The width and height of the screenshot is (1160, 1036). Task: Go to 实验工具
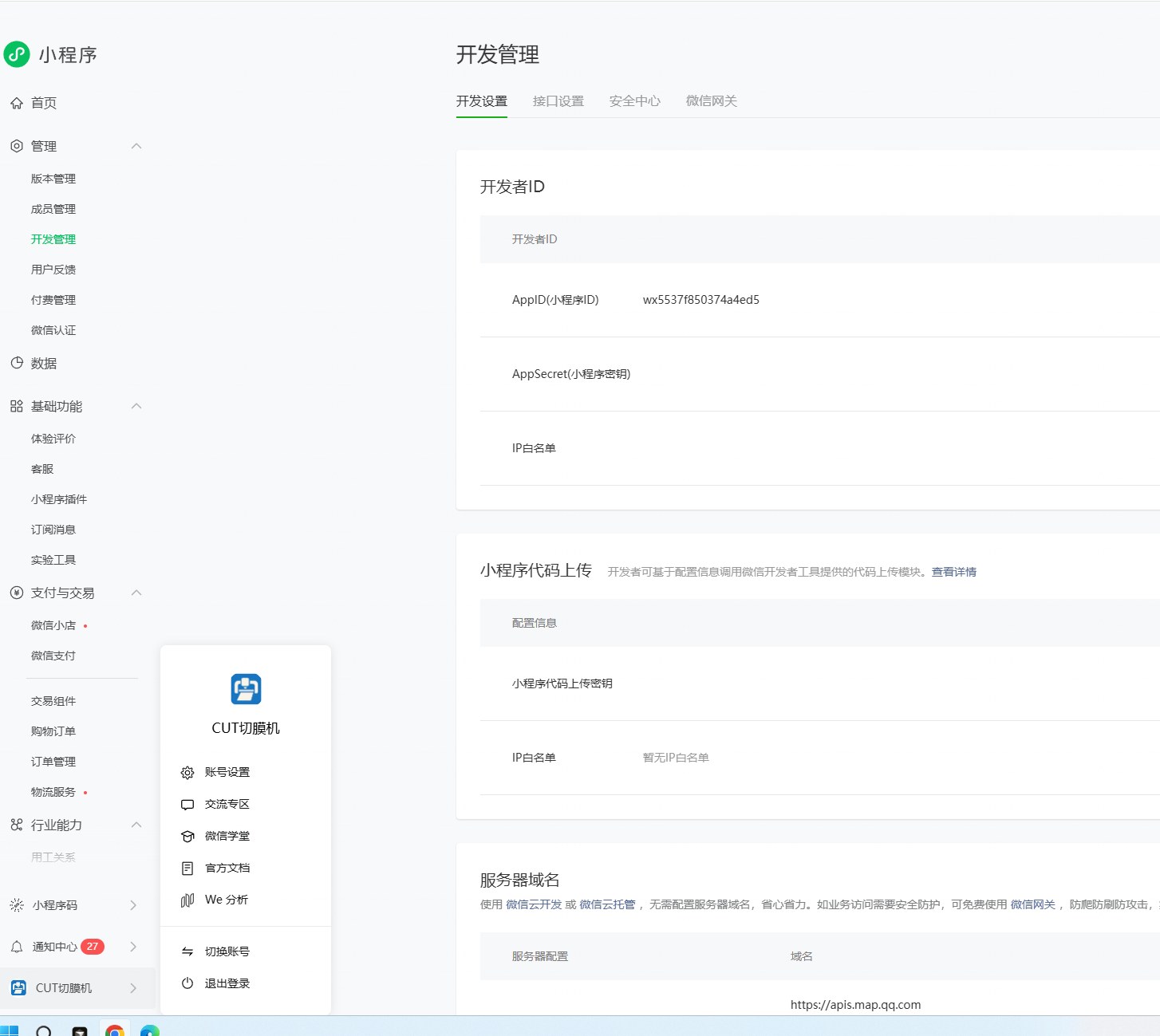53,560
